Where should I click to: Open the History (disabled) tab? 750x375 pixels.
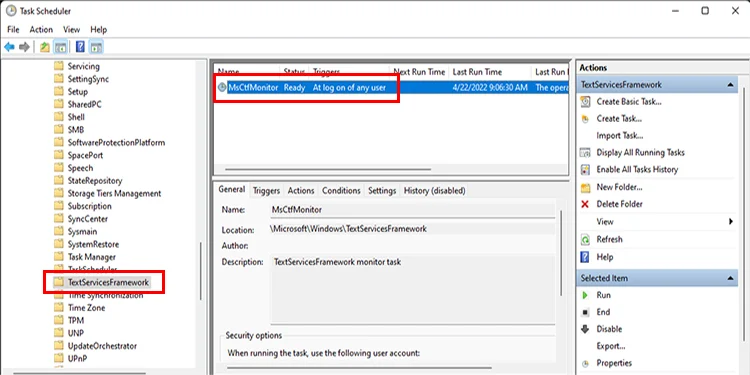[434, 190]
